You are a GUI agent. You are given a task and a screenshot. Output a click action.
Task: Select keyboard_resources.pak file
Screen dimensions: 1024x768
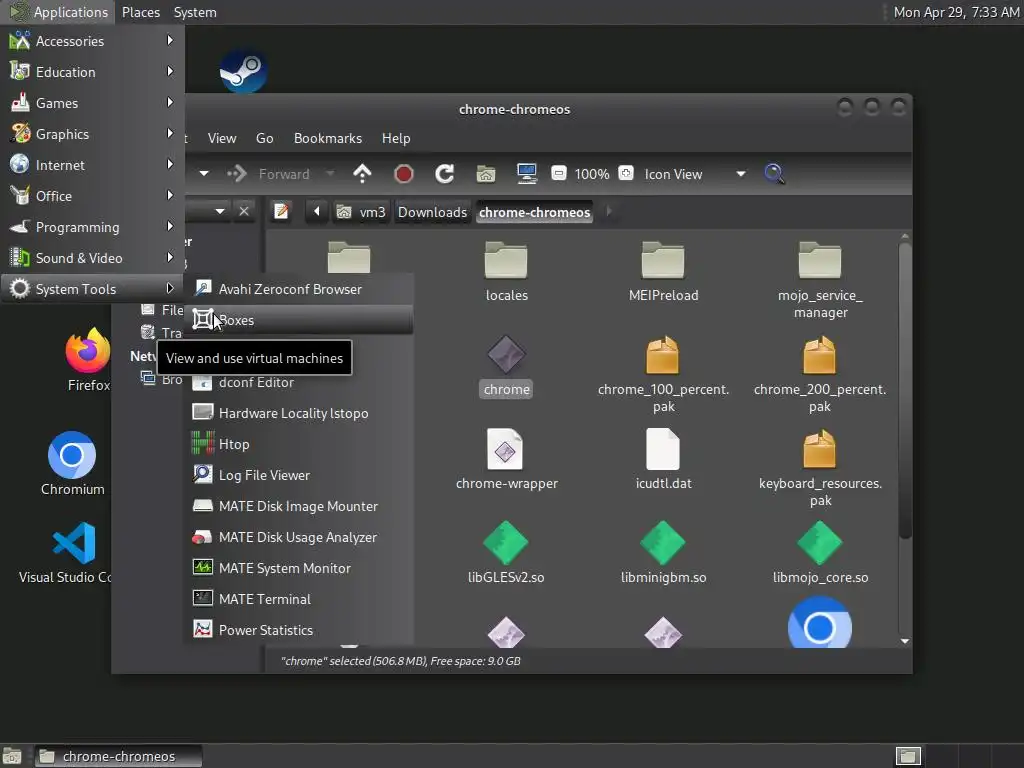[820, 468]
